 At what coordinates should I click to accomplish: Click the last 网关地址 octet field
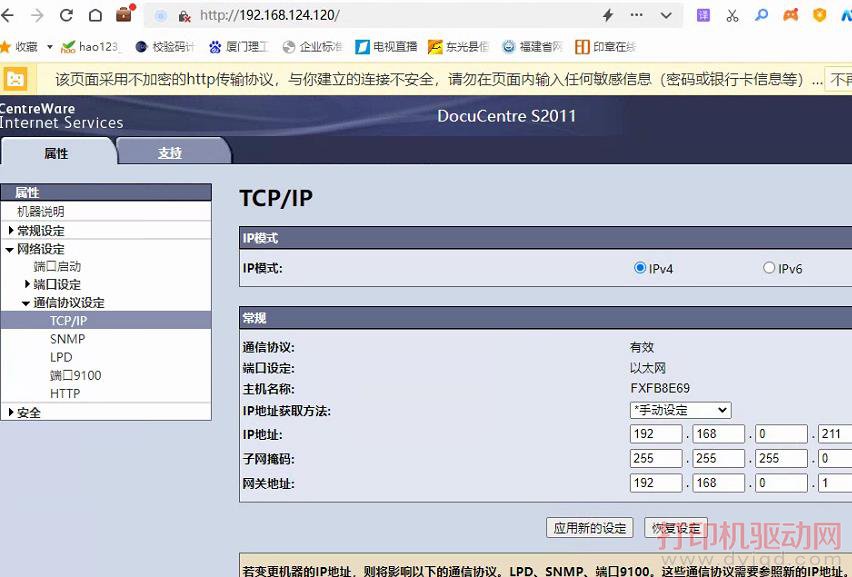(835, 483)
